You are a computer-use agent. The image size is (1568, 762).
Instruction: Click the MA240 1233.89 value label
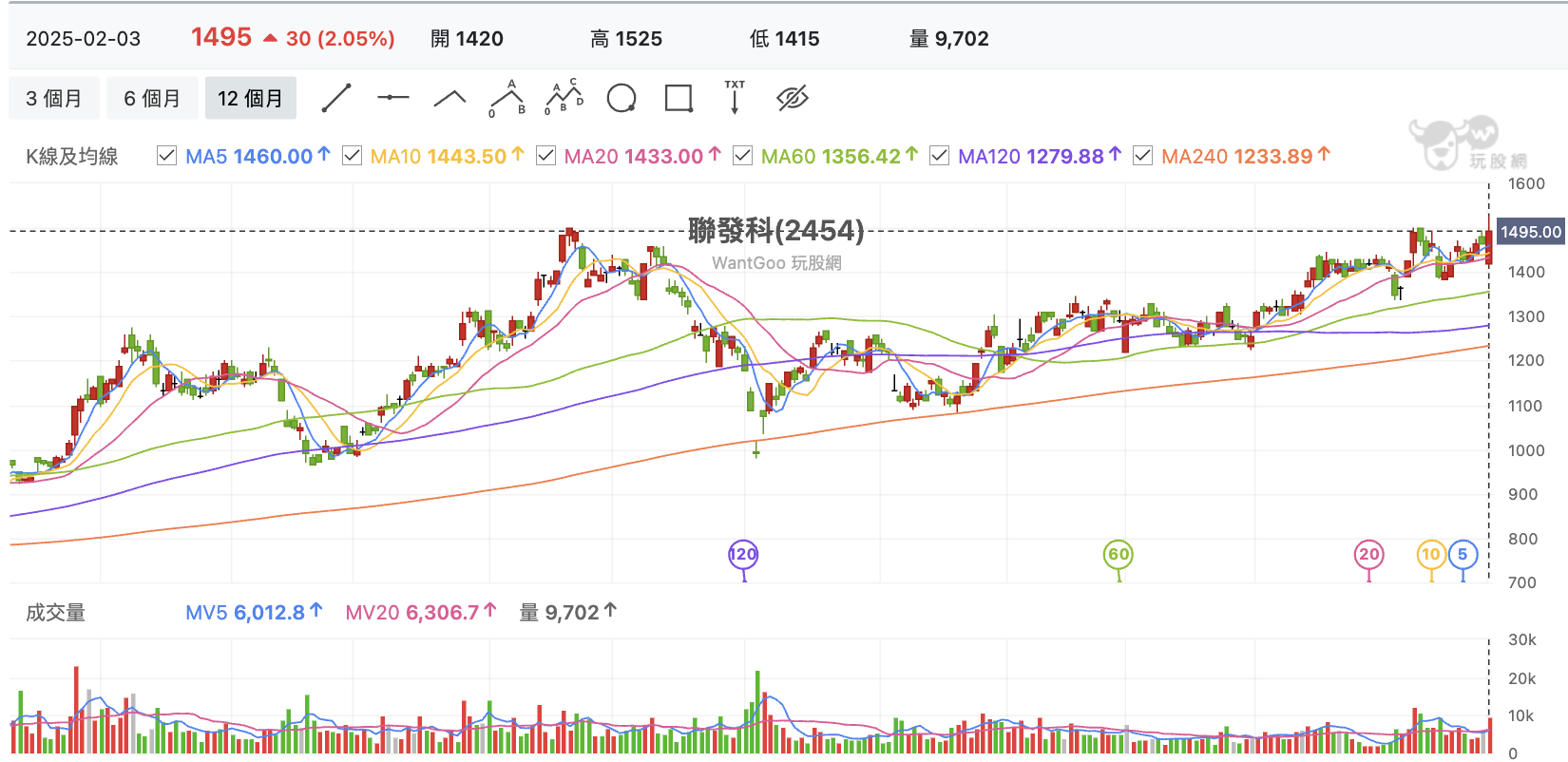(x=1246, y=156)
